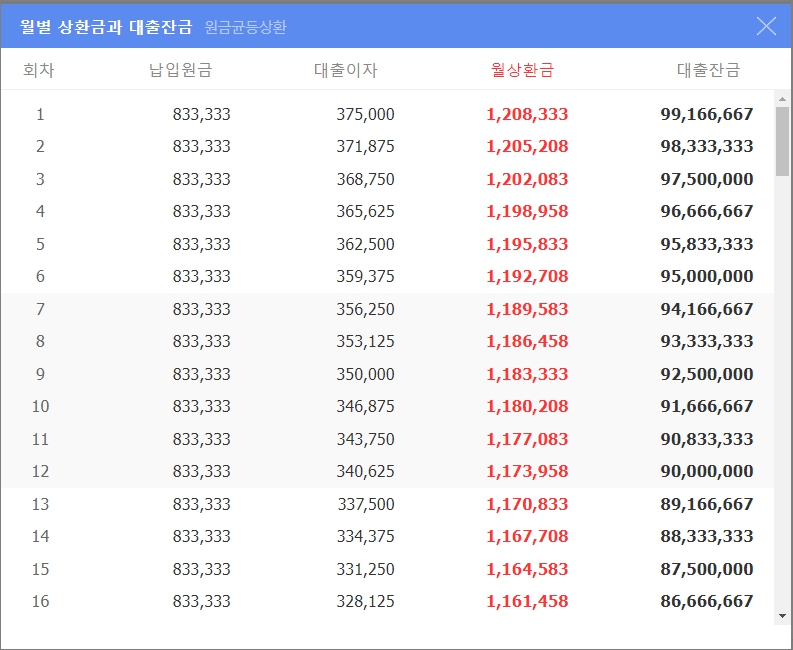Viewport: 793px width, 650px height.
Task: Select the loan balance 92,500,000
Action: pos(707,374)
